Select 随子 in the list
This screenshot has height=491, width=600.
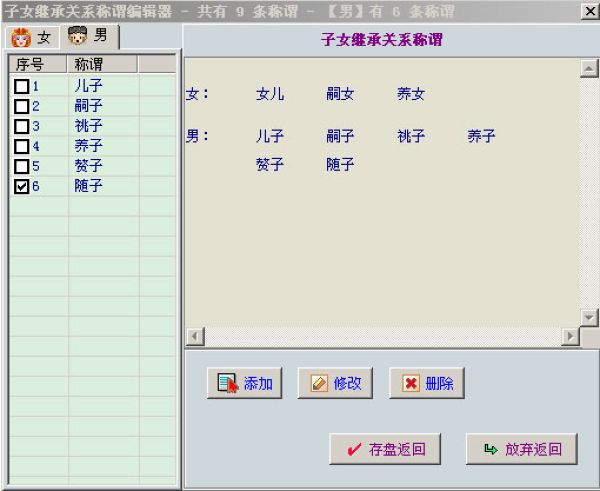(x=88, y=186)
